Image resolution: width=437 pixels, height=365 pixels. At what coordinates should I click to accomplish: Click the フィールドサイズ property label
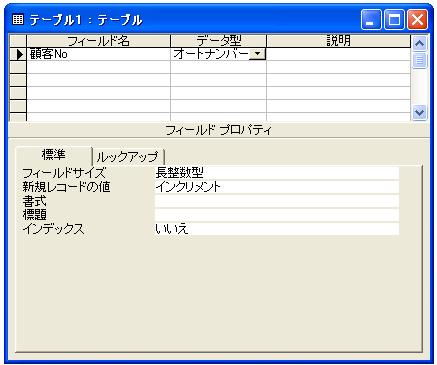pyautogui.click(x=64, y=173)
